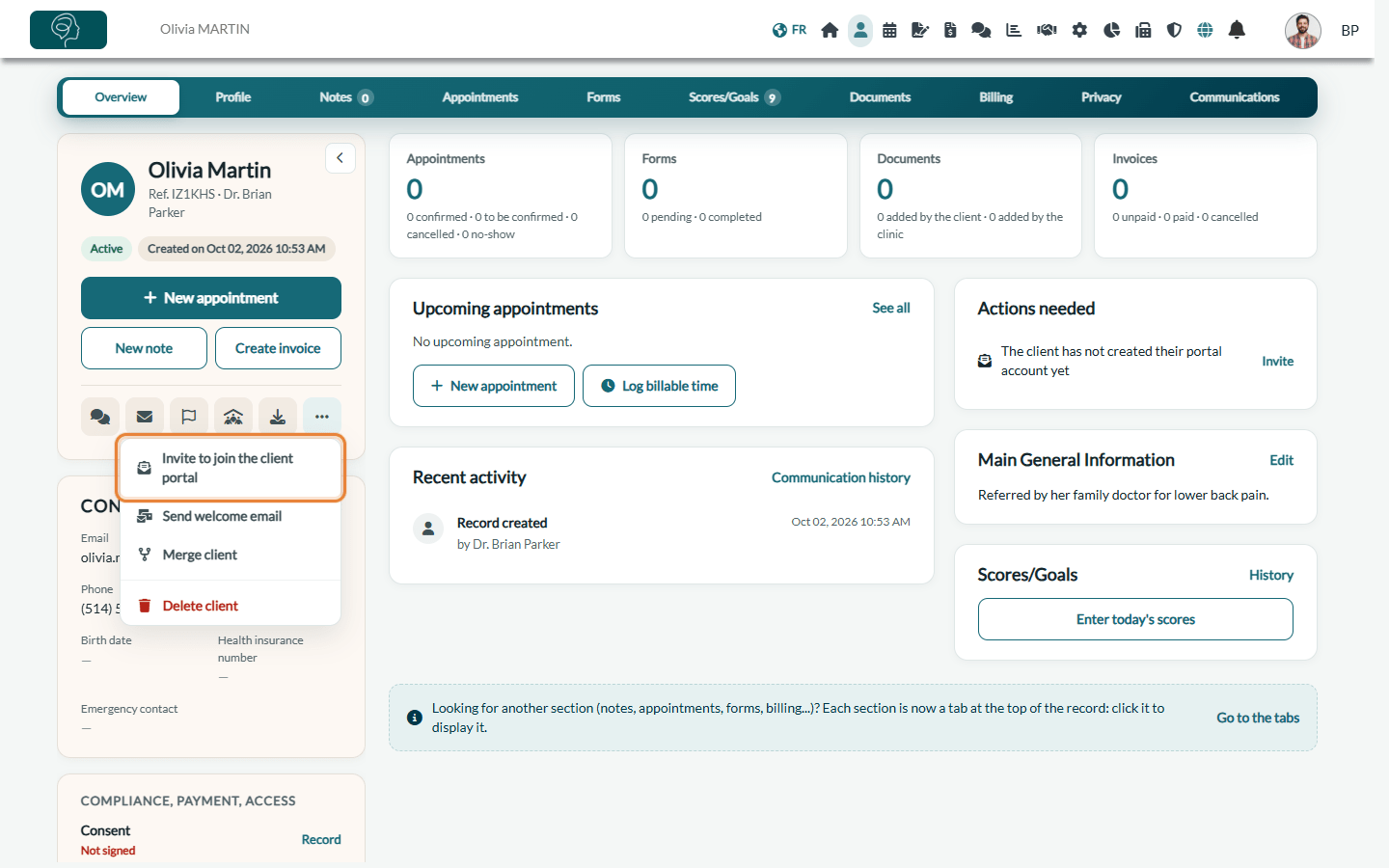Open the Scores/Goals tab
Image resolution: width=1389 pixels, height=868 pixels.
point(734,97)
